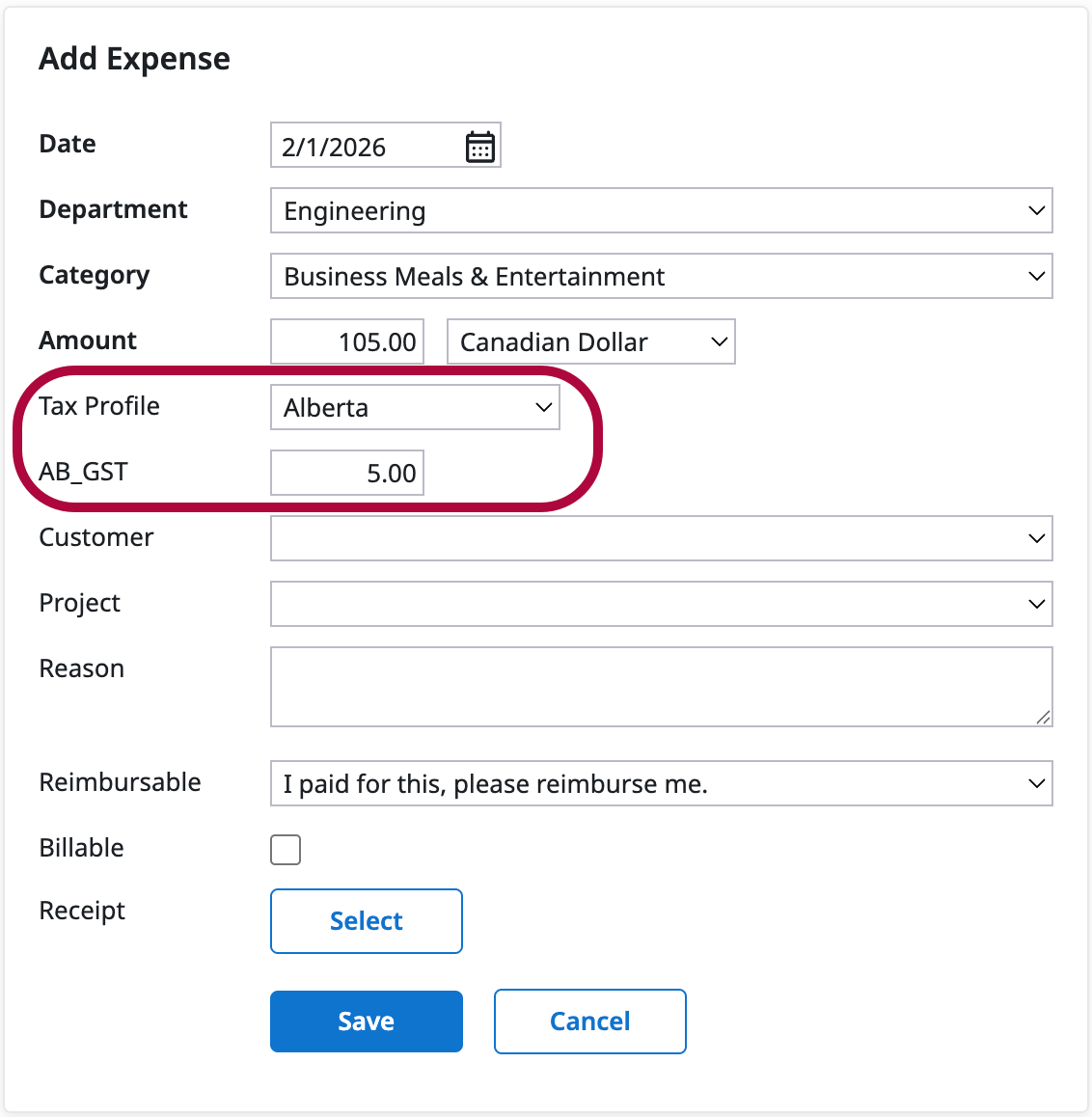Change the Canadian Dollar currency dropdown
Screen dimensions: 1092x1117
pos(590,341)
